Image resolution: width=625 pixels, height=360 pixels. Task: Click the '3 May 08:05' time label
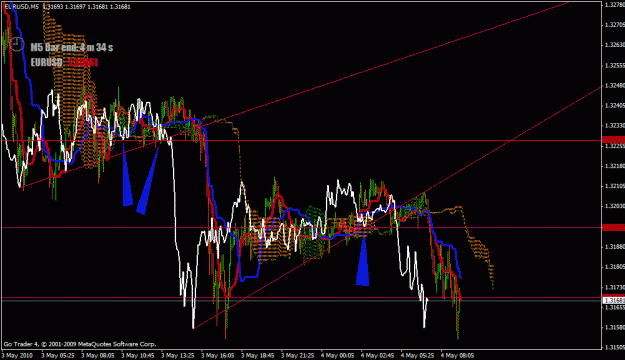[98, 355]
